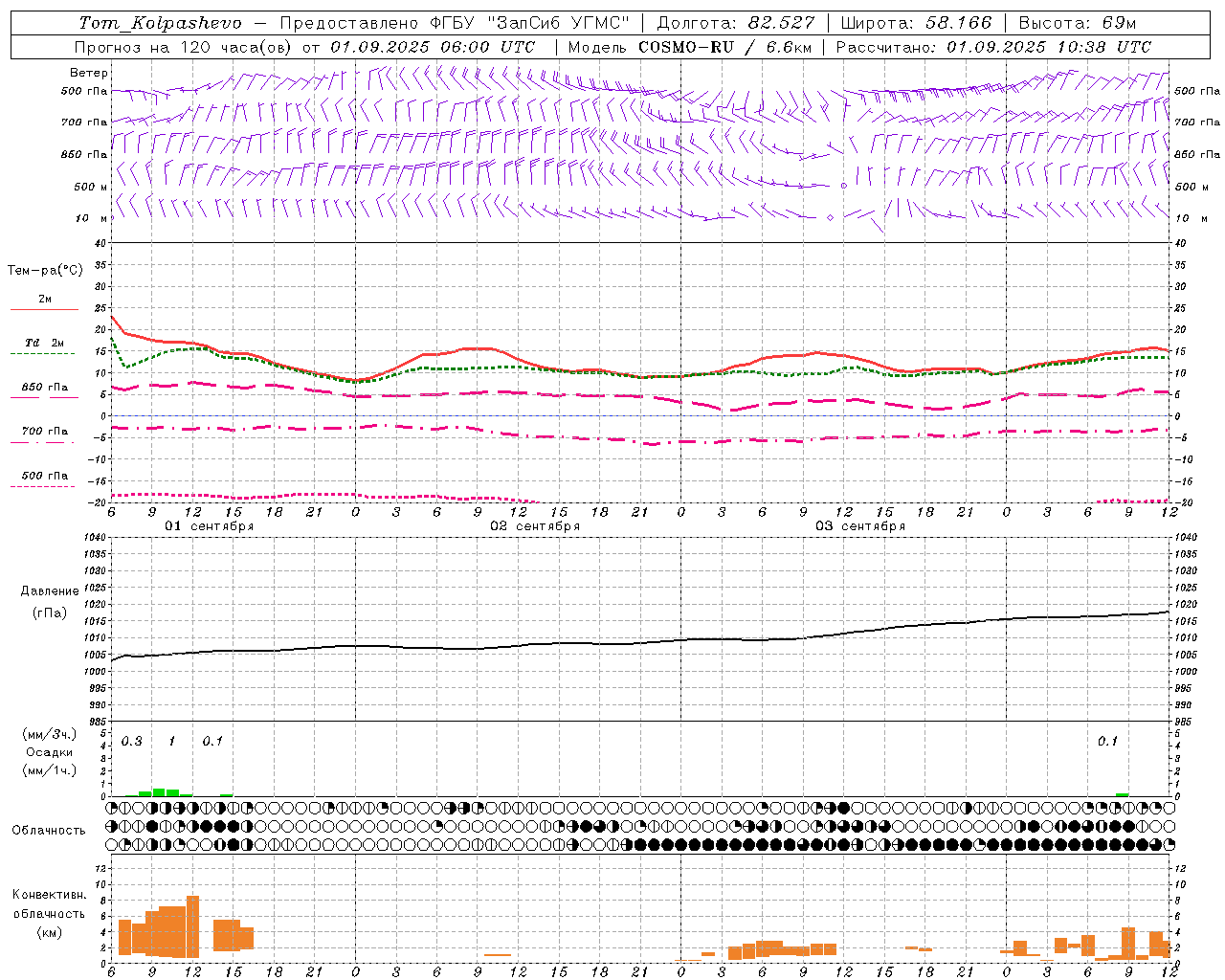
Task: Click the calculation time Рассчитано: 01.09.2025 10:38 UTC
Action: point(993,47)
